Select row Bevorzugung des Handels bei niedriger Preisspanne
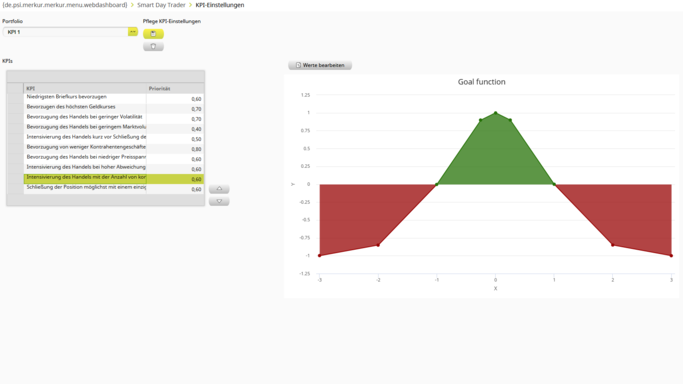This screenshot has height=384, width=683. pyautogui.click(x=114, y=158)
